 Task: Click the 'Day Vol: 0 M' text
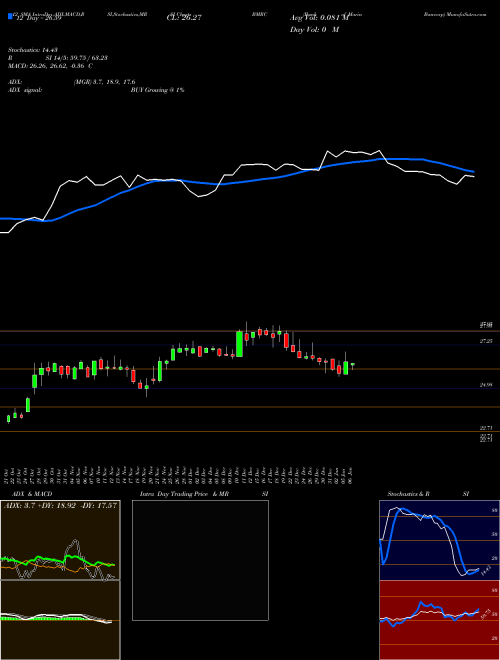[x=314, y=30]
